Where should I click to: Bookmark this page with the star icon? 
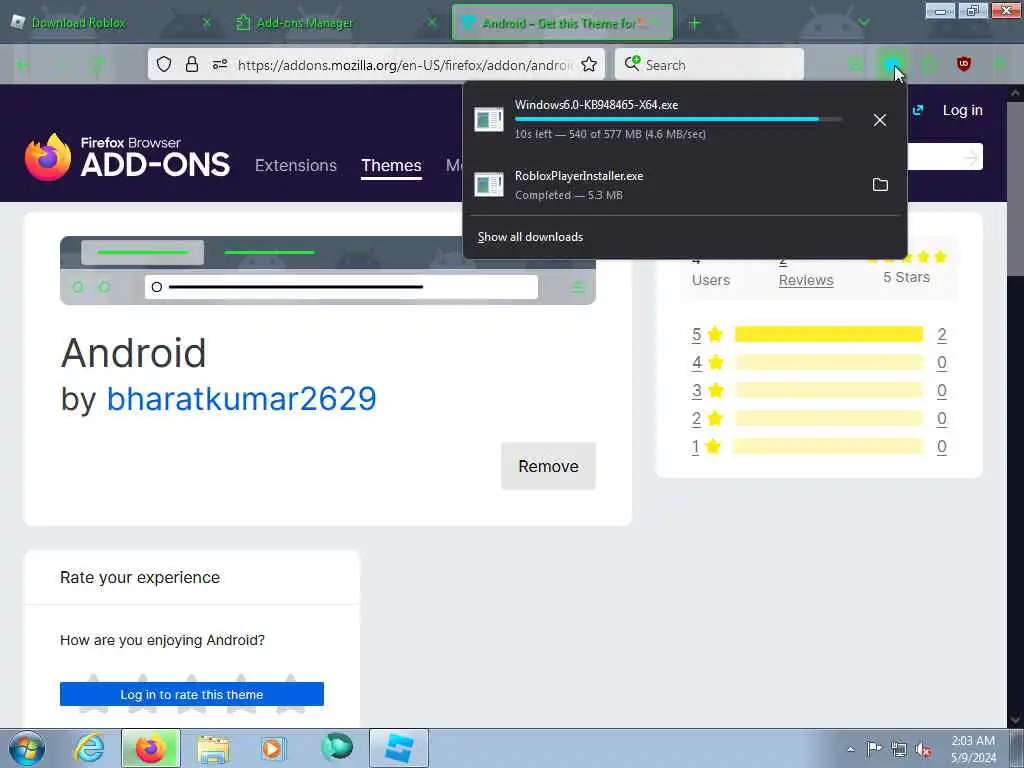click(x=589, y=64)
